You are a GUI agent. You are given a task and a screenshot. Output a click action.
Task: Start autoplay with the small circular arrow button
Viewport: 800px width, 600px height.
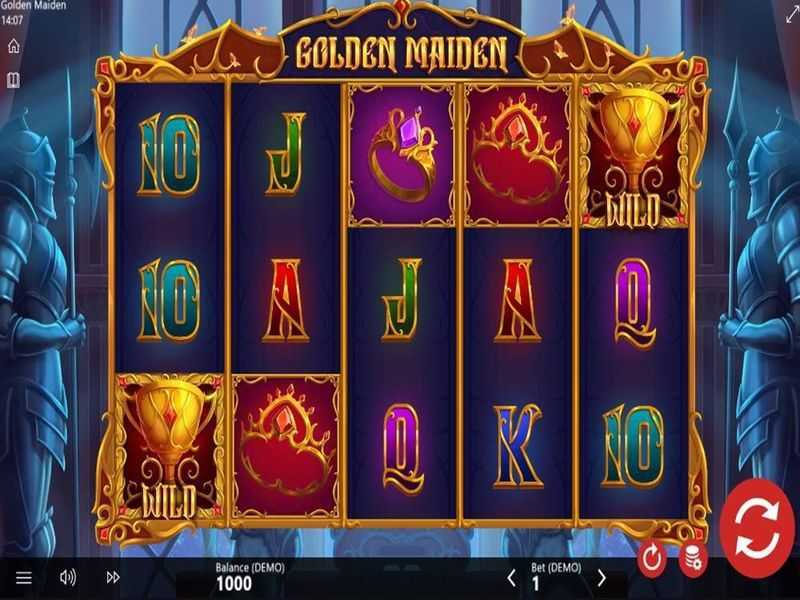point(652,558)
